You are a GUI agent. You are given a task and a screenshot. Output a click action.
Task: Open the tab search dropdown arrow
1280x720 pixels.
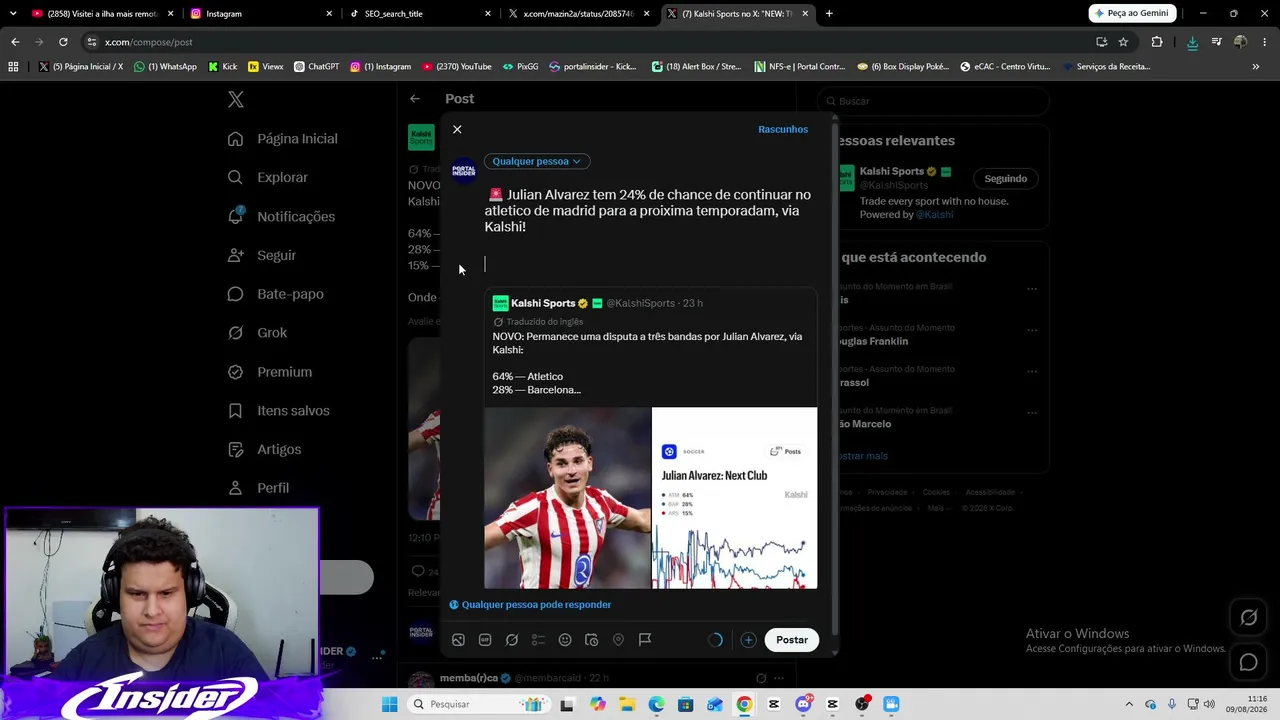tap(12, 14)
